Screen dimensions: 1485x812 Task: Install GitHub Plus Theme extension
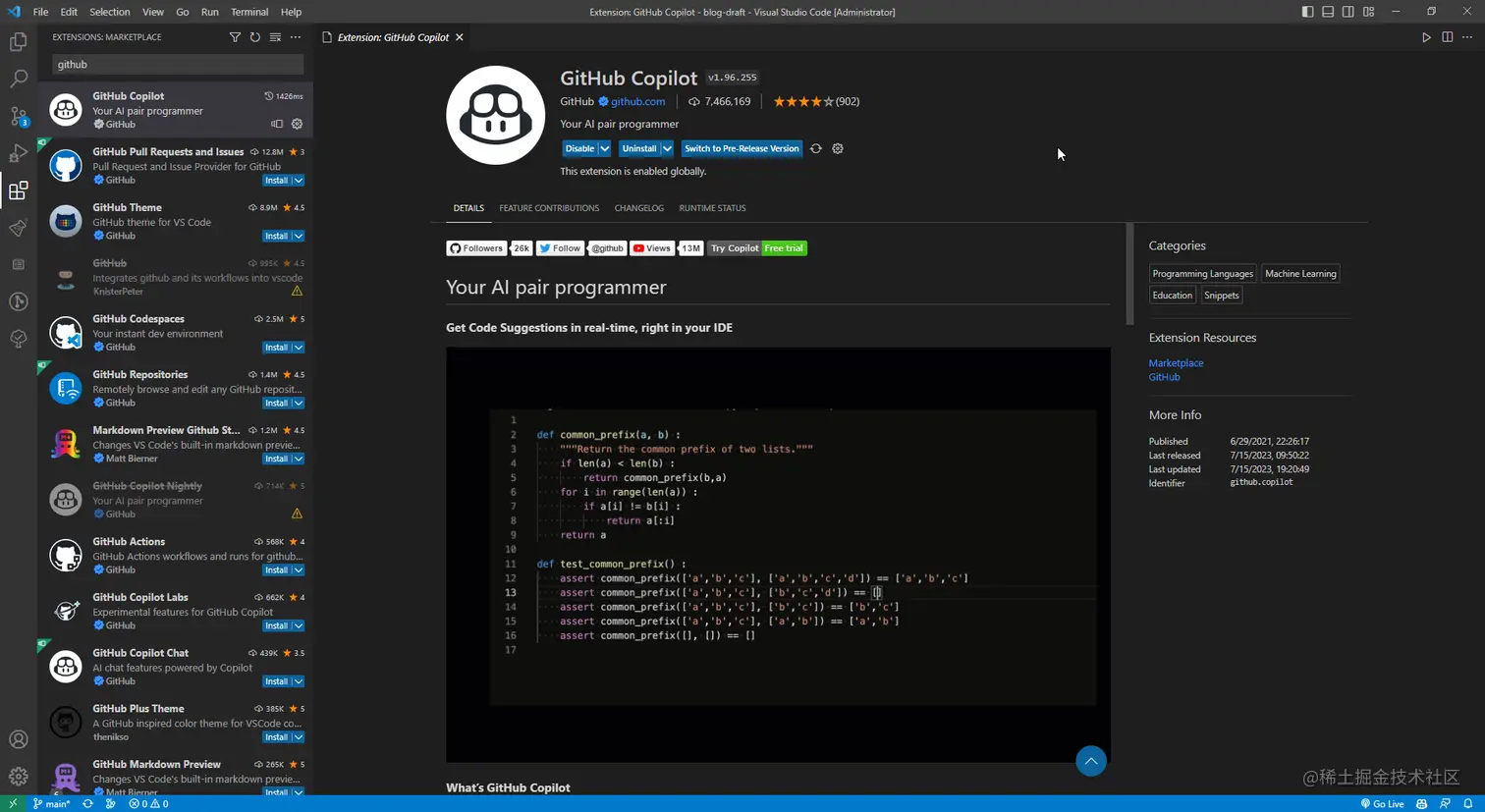[276, 737]
